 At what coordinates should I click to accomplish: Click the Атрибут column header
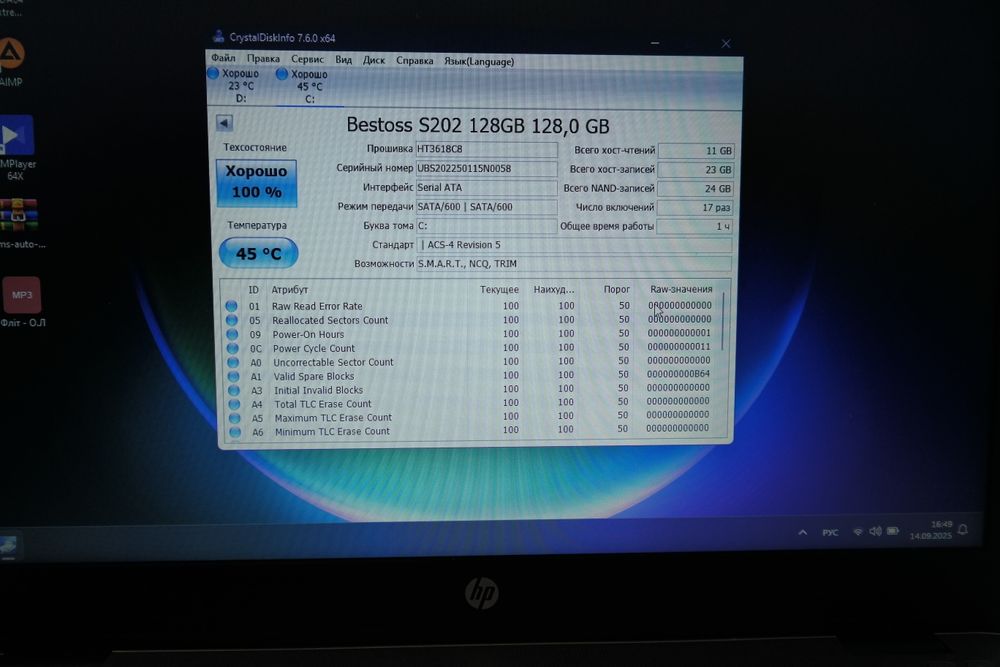click(x=290, y=290)
